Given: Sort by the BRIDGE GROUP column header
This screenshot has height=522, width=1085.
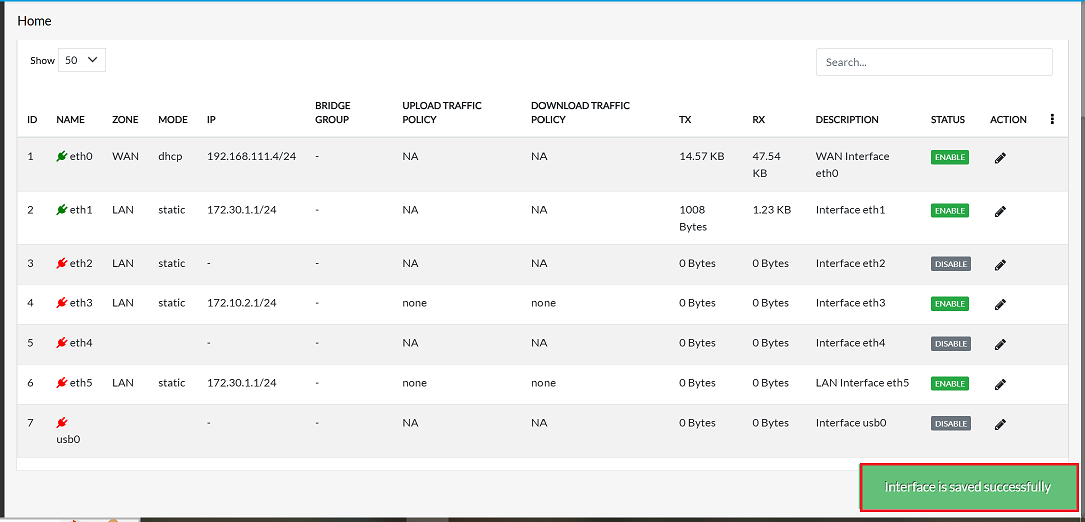Looking at the screenshot, I should 333,113.
